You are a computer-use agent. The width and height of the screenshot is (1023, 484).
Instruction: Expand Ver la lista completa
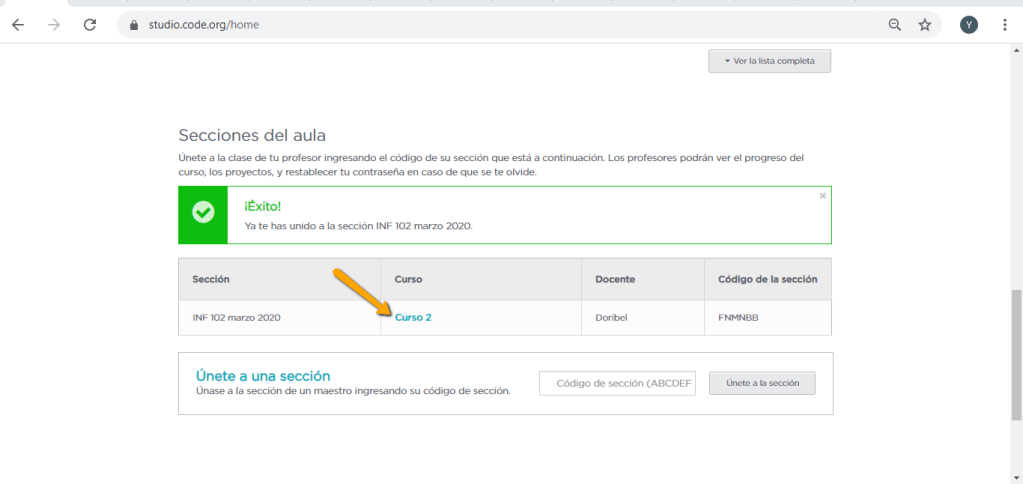[x=769, y=61]
